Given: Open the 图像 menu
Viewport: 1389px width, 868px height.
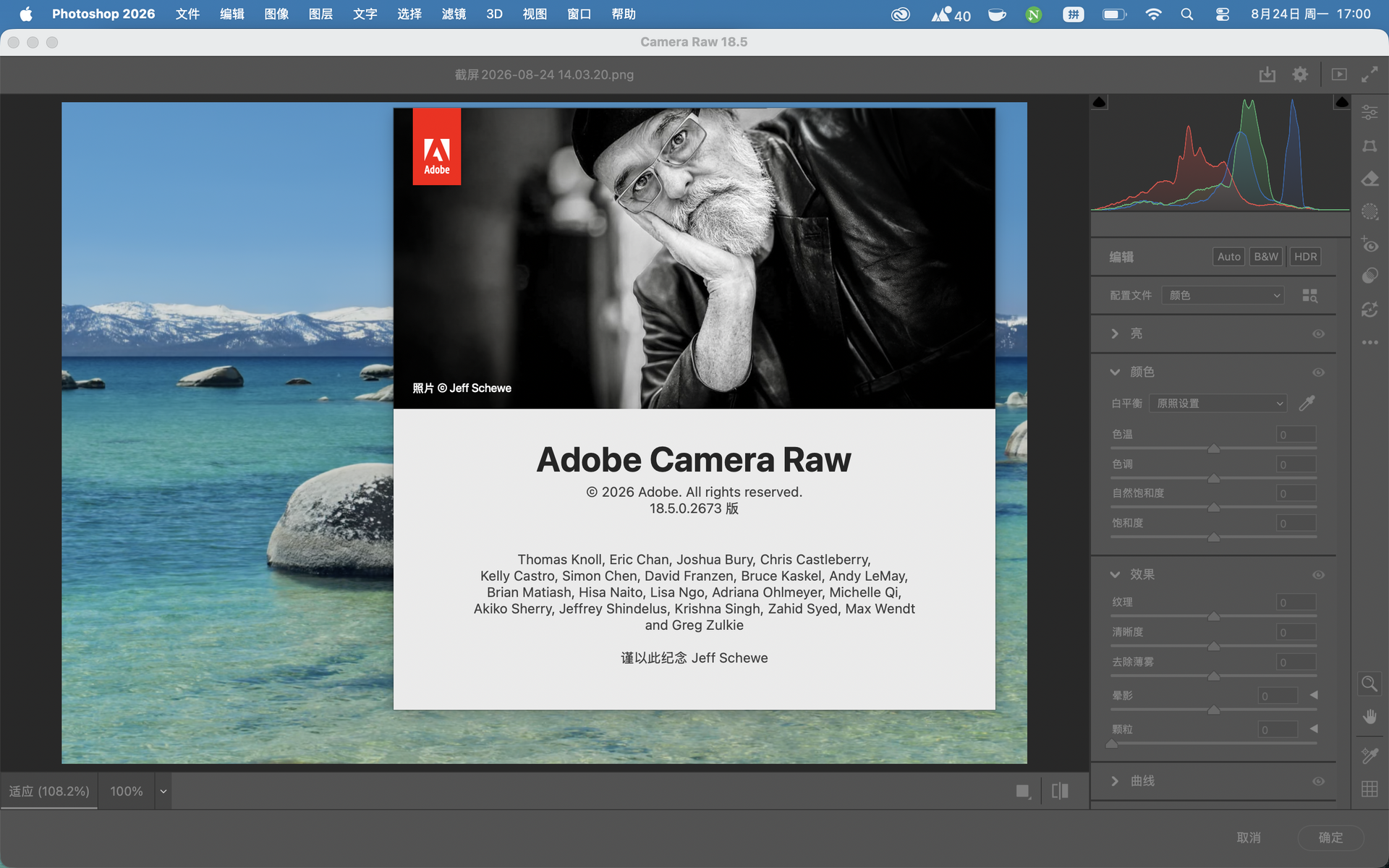Looking at the screenshot, I should [276, 14].
